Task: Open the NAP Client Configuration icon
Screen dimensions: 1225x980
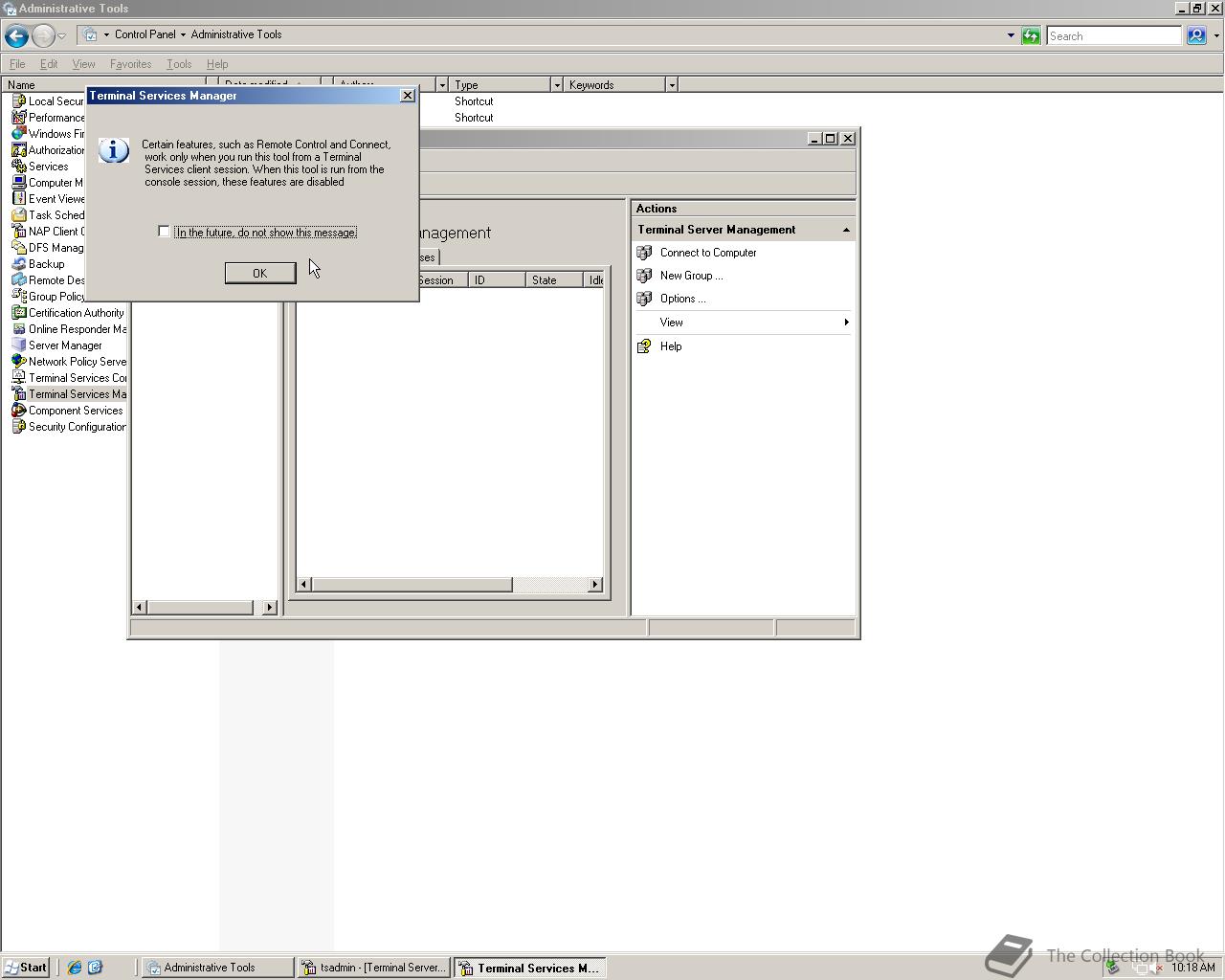Action: pyautogui.click(x=18, y=232)
